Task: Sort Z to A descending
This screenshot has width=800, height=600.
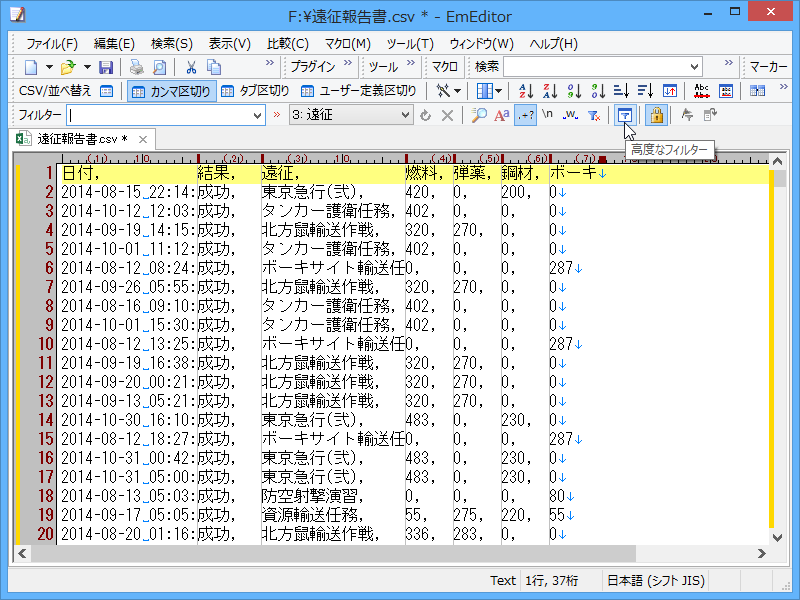Action: pos(550,91)
